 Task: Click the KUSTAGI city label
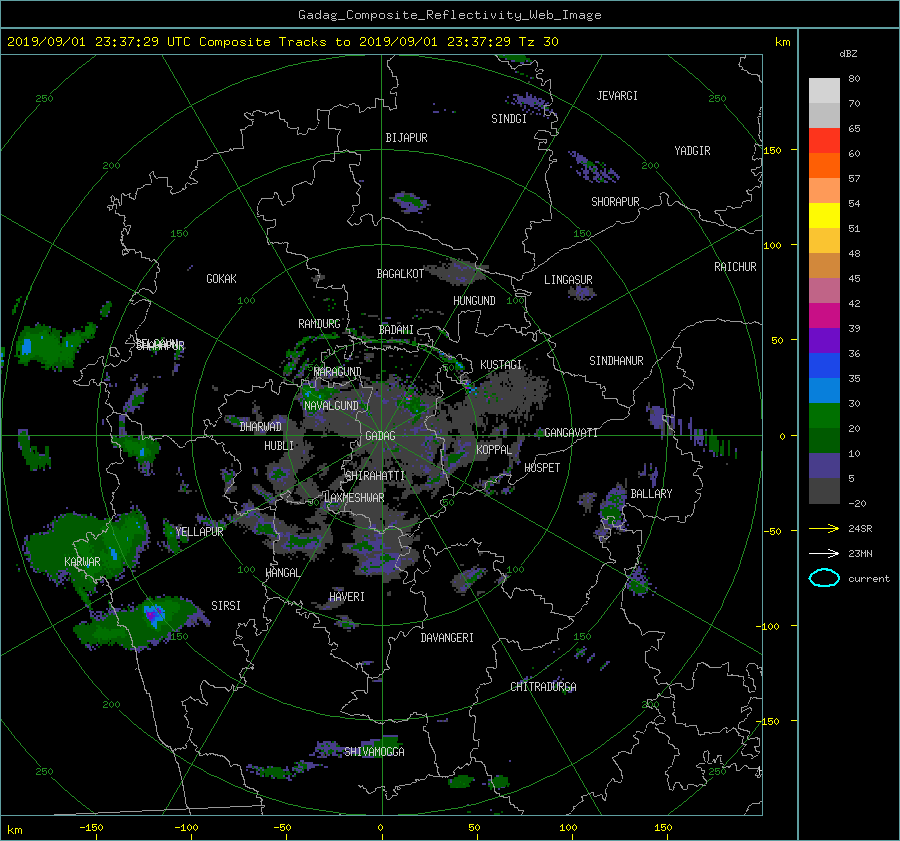click(x=501, y=365)
